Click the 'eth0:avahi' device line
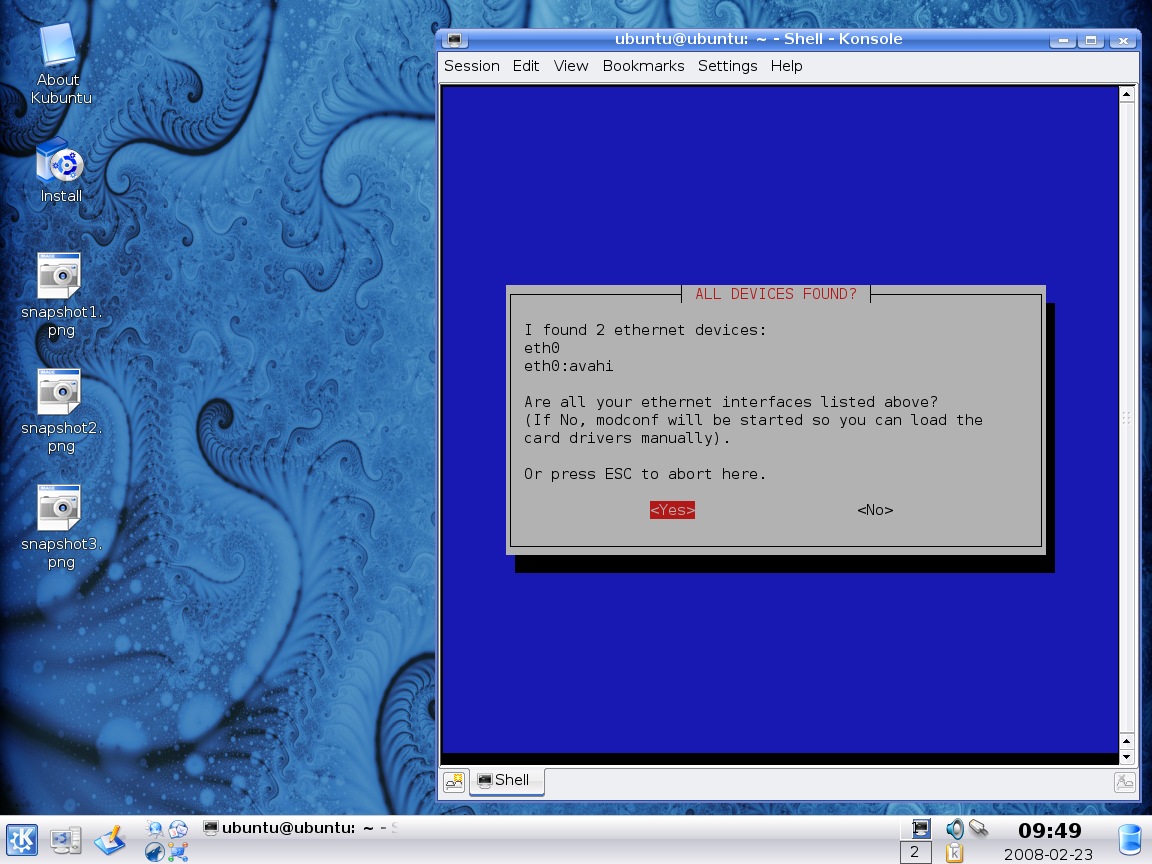This screenshot has height=864, width=1152. point(569,366)
